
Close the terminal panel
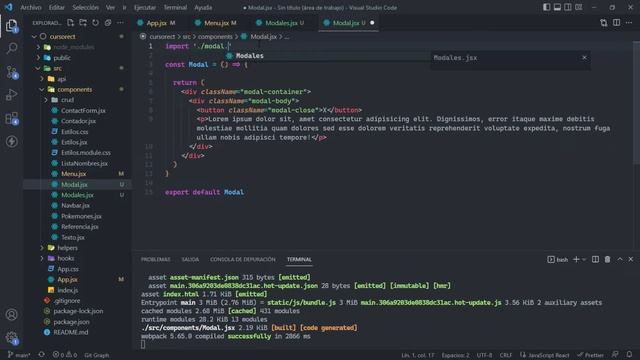(631, 260)
